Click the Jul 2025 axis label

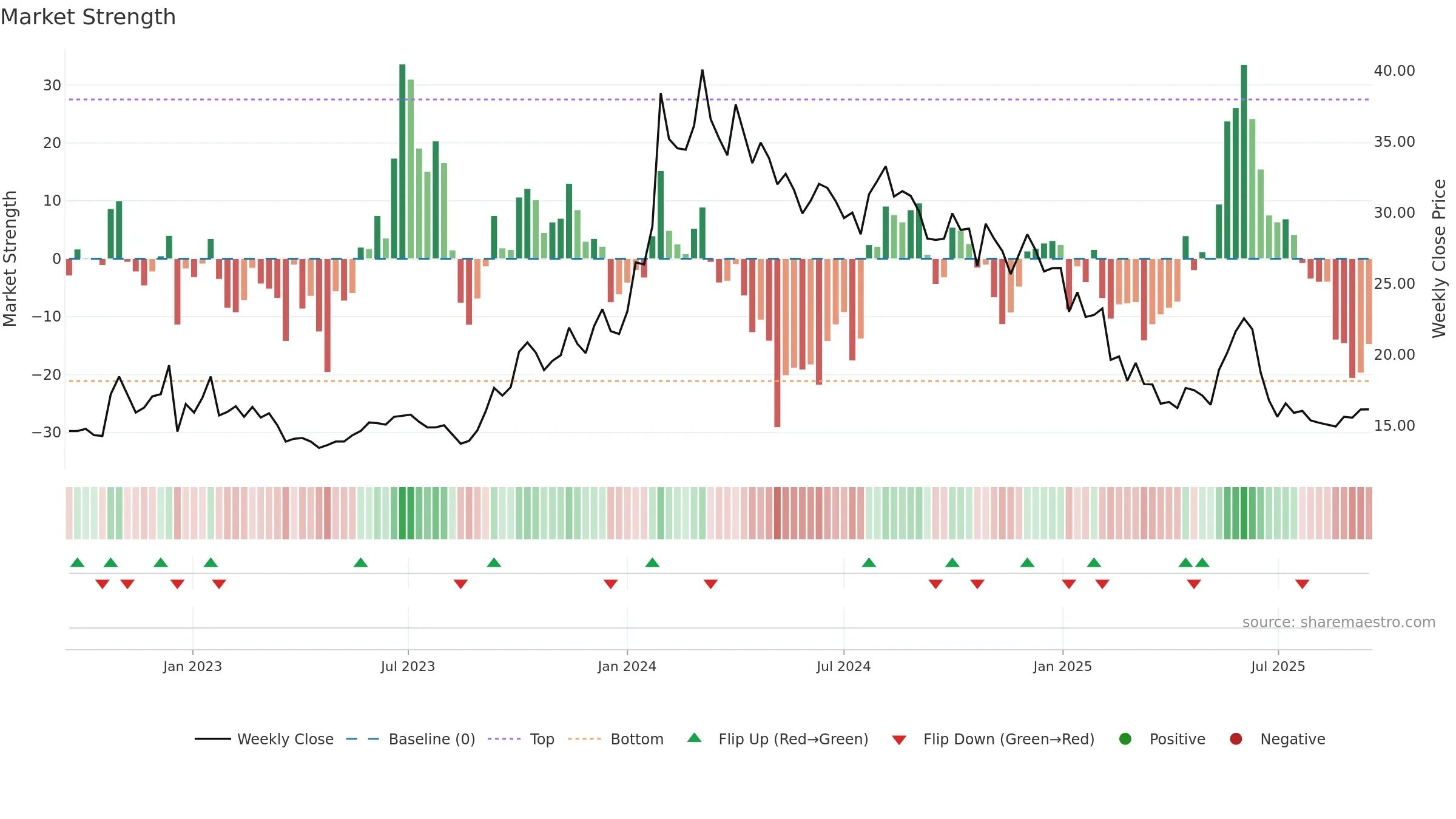[x=1278, y=666]
